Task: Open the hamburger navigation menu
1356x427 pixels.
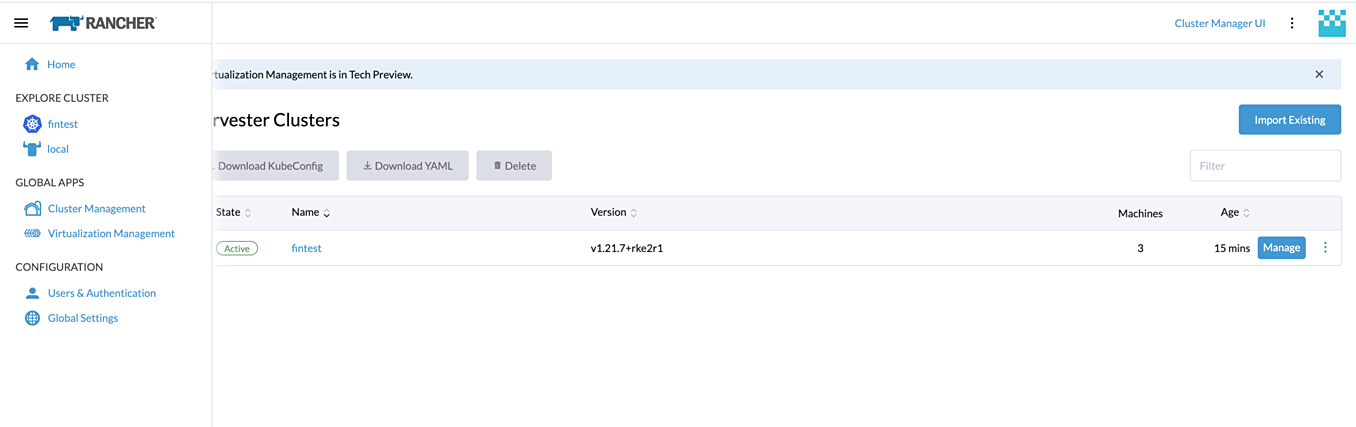Action: click(x=21, y=23)
